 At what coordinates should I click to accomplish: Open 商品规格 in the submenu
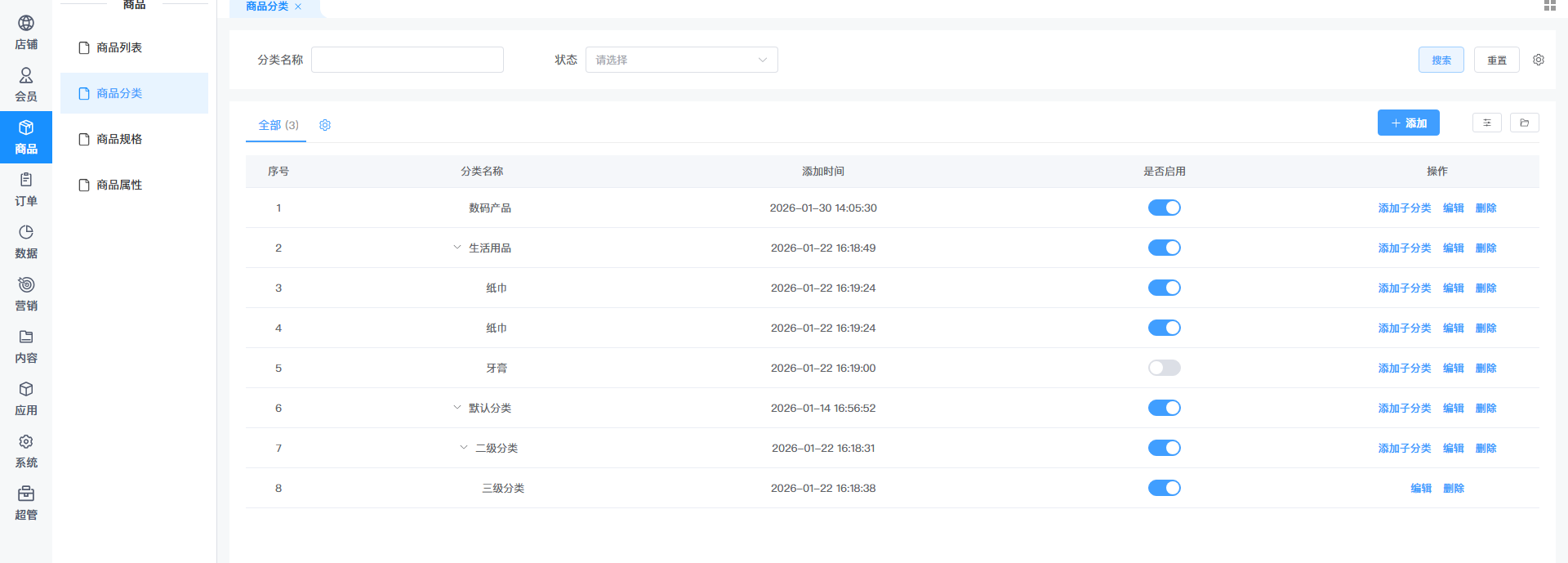(x=134, y=139)
